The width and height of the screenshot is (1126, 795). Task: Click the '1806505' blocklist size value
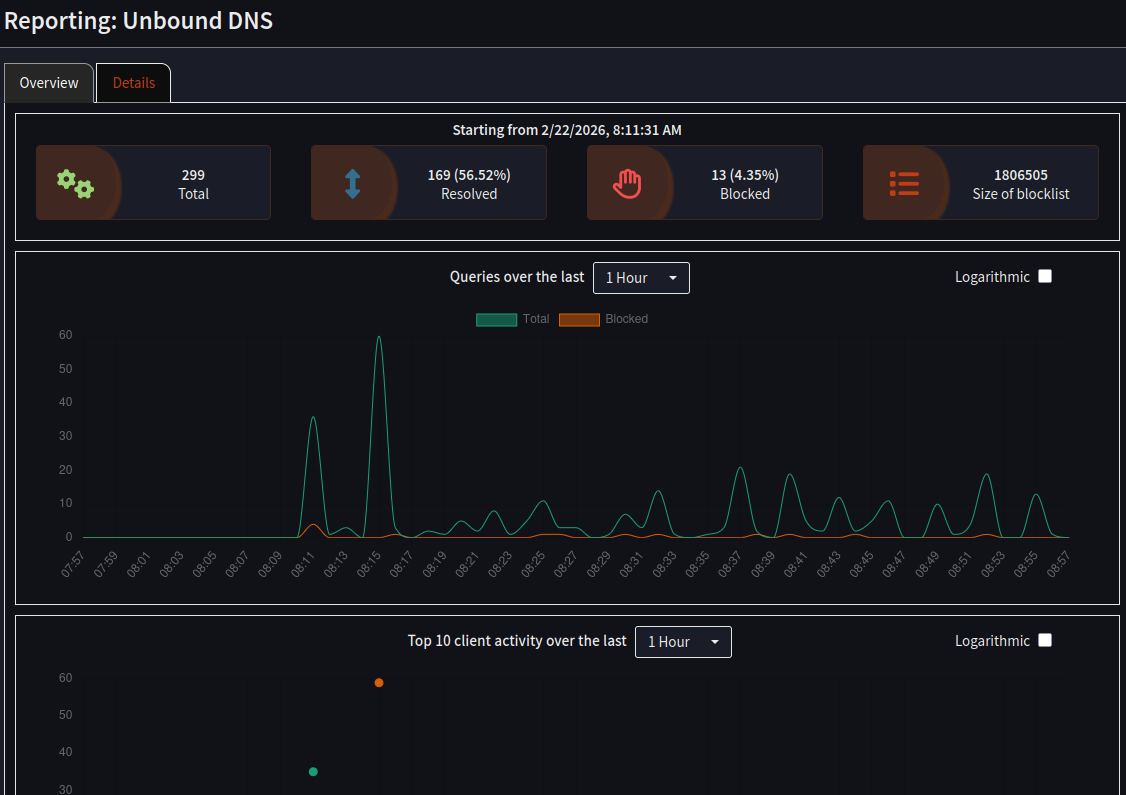(1020, 175)
